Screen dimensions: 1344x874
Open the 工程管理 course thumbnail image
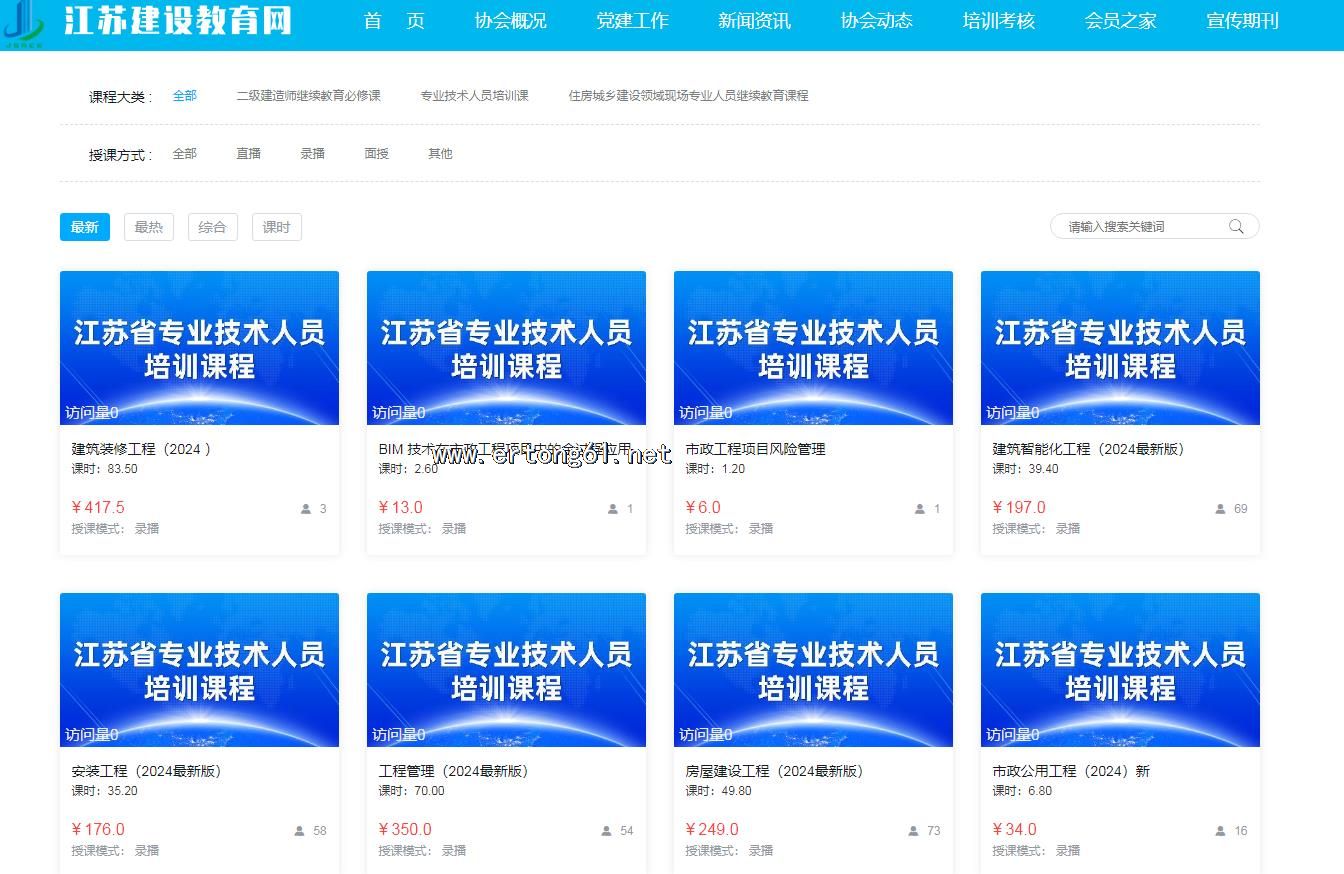[x=506, y=669]
